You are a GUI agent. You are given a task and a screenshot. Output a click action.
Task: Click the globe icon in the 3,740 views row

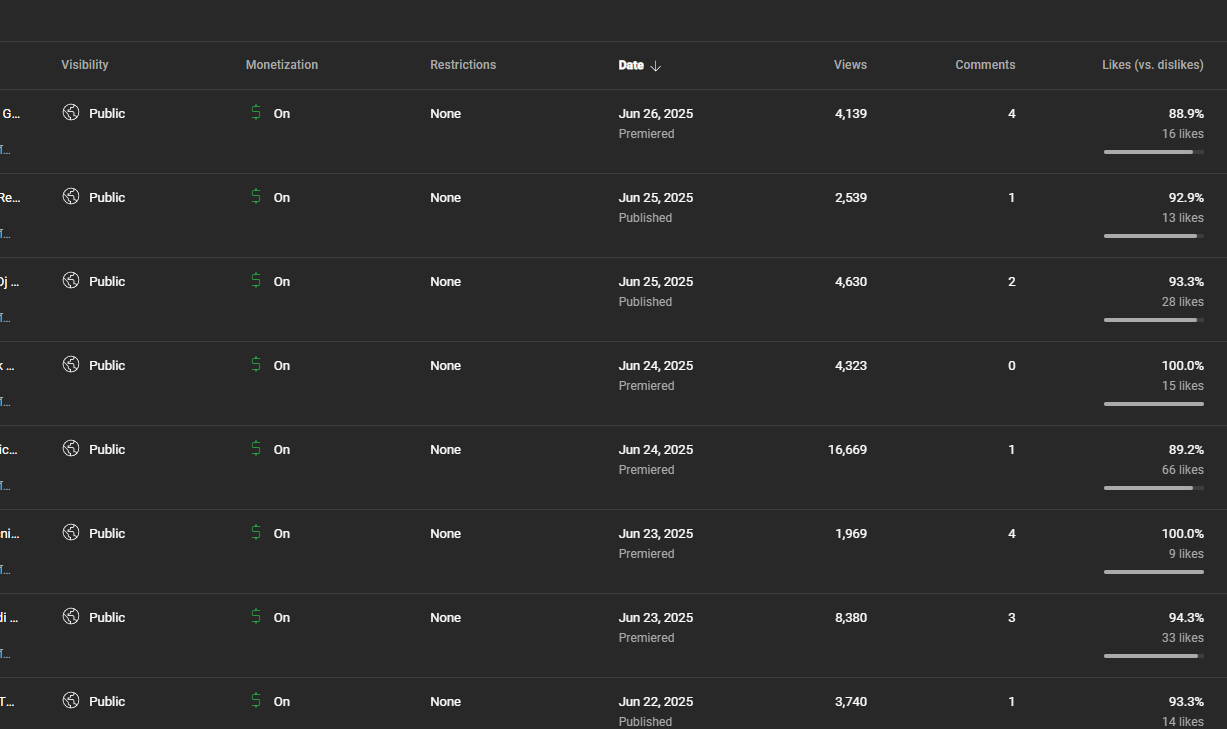pos(70,700)
